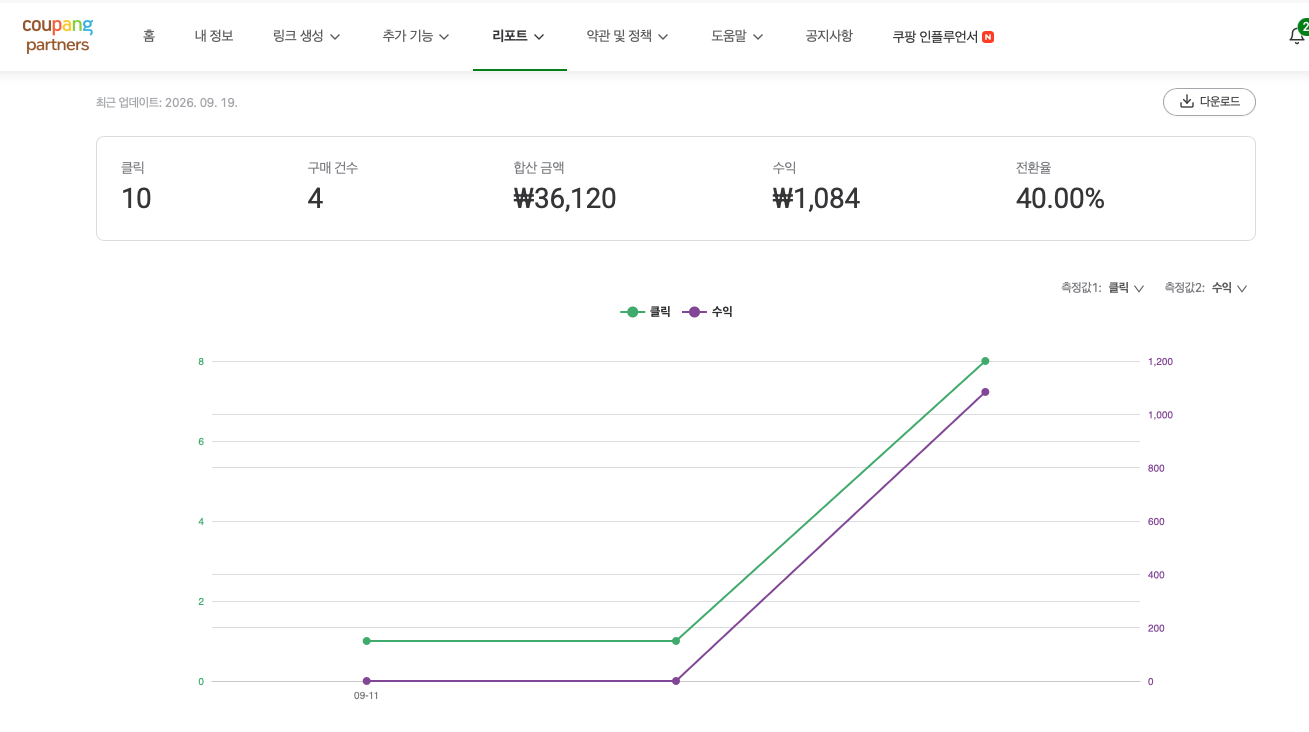1309x732 pixels.
Task: Click the 09-11 date axis label
Action: pyautogui.click(x=366, y=696)
